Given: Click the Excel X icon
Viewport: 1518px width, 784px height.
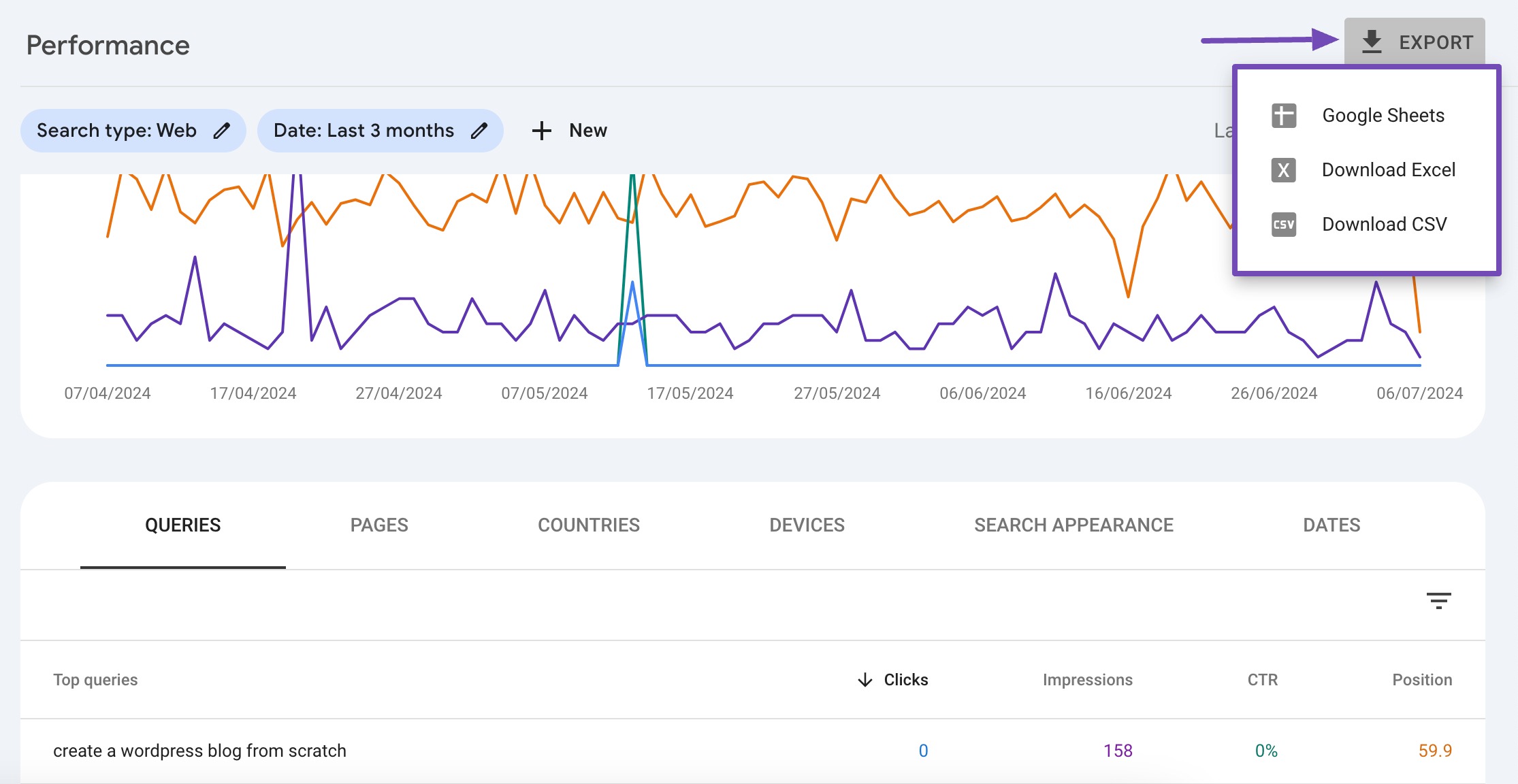Looking at the screenshot, I should pos(1284,170).
